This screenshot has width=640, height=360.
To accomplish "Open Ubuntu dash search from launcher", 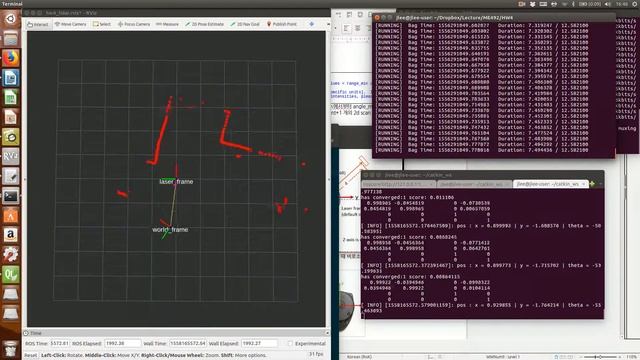I will [x=11, y=19].
